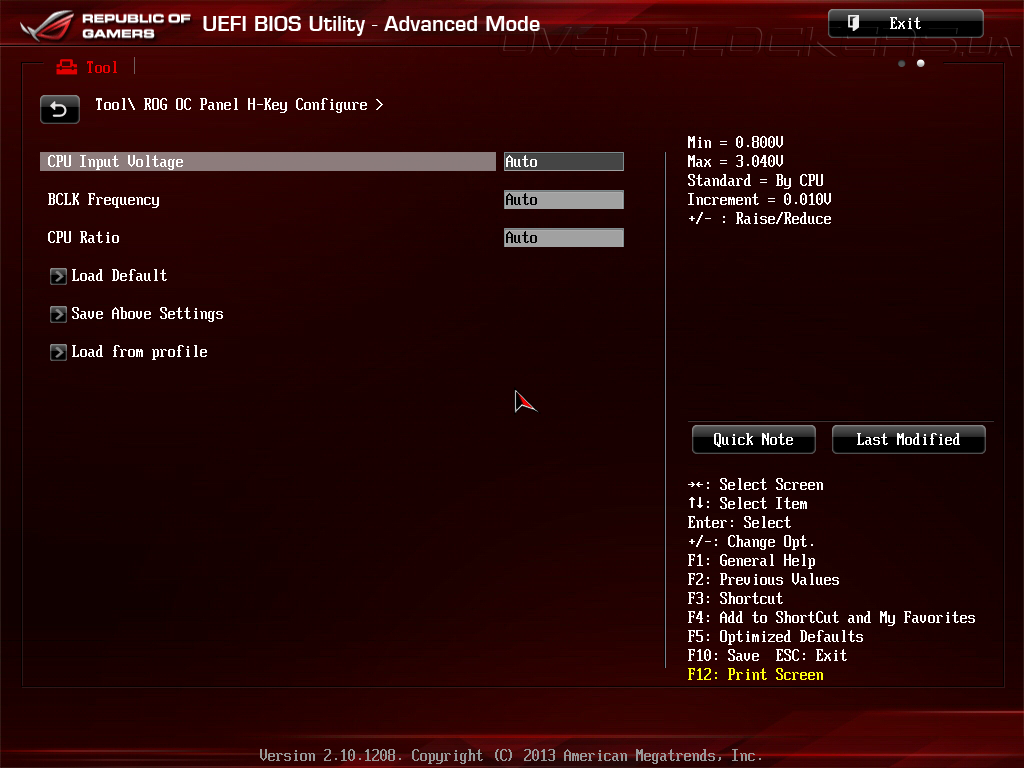Open the CPU Input Voltage Auto field
1024x768 pixels.
point(564,161)
